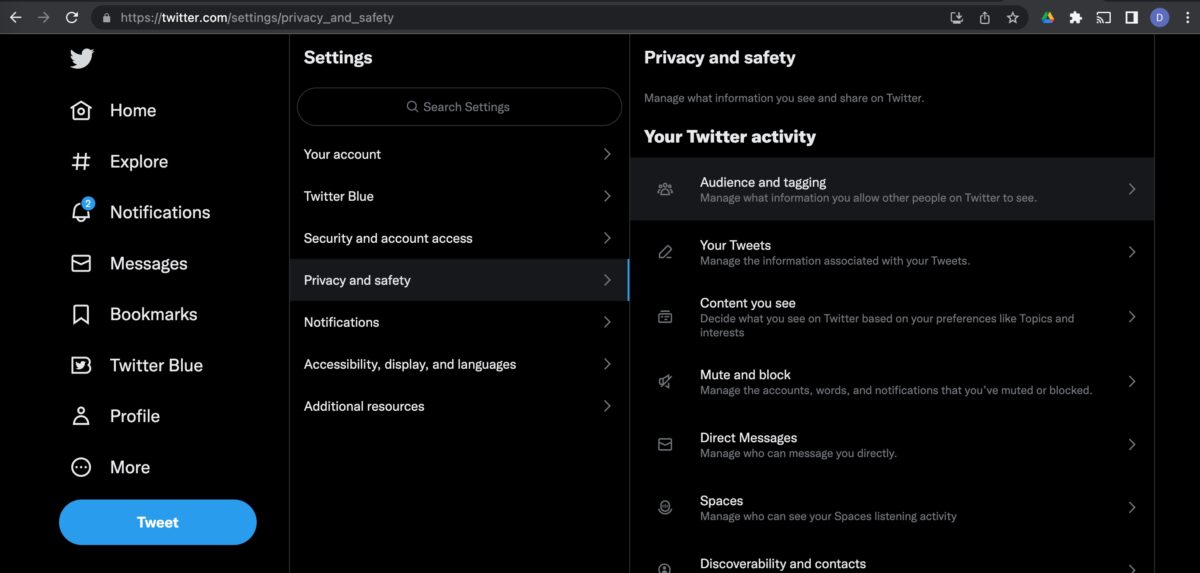Click the Search Settings input field

click(459, 107)
